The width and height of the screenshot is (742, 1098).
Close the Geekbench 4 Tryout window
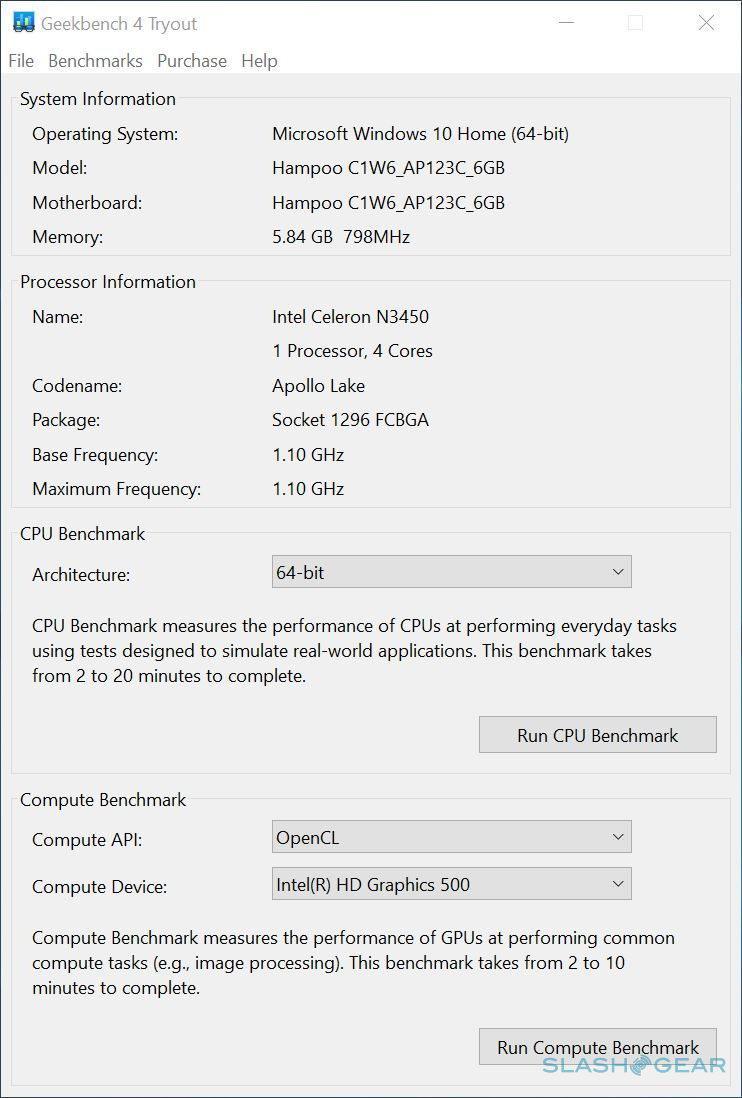click(x=706, y=23)
